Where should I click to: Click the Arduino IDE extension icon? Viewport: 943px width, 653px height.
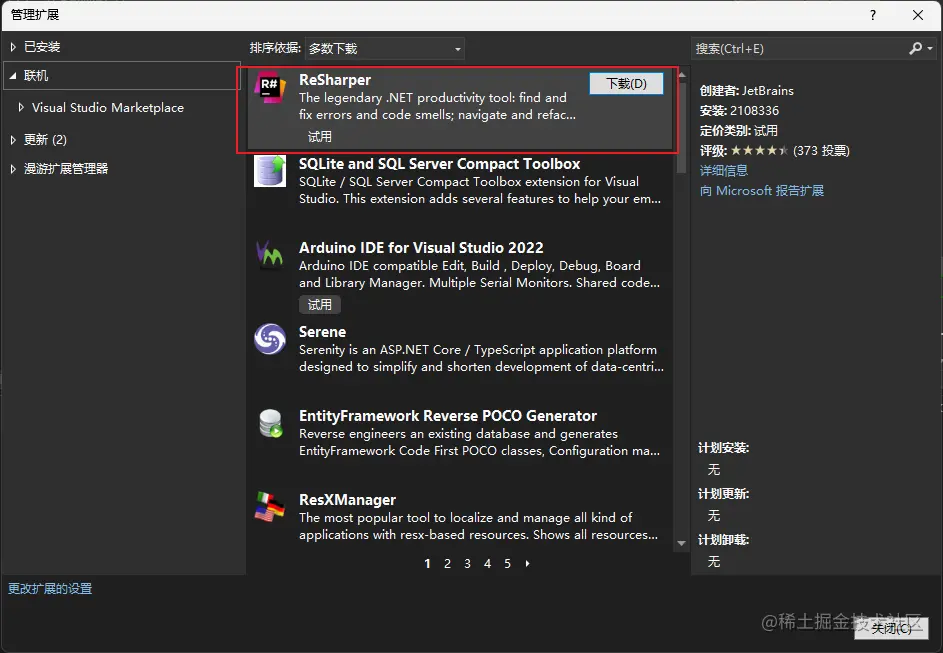[x=270, y=254]
